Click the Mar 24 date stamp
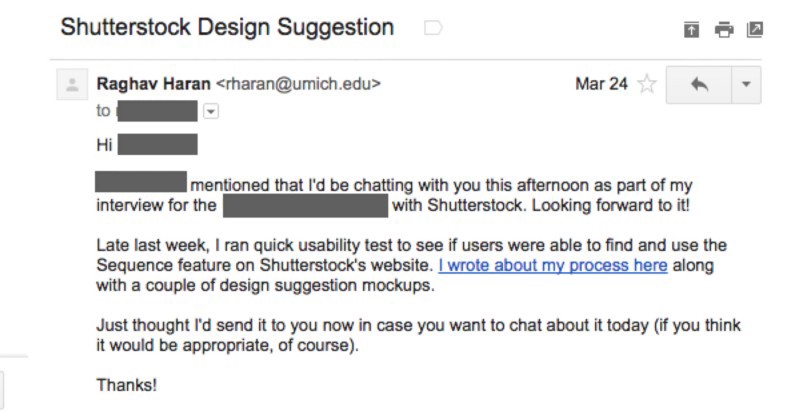Image resolution: width=800 pixels, height=417 pixels. [602, 84]
